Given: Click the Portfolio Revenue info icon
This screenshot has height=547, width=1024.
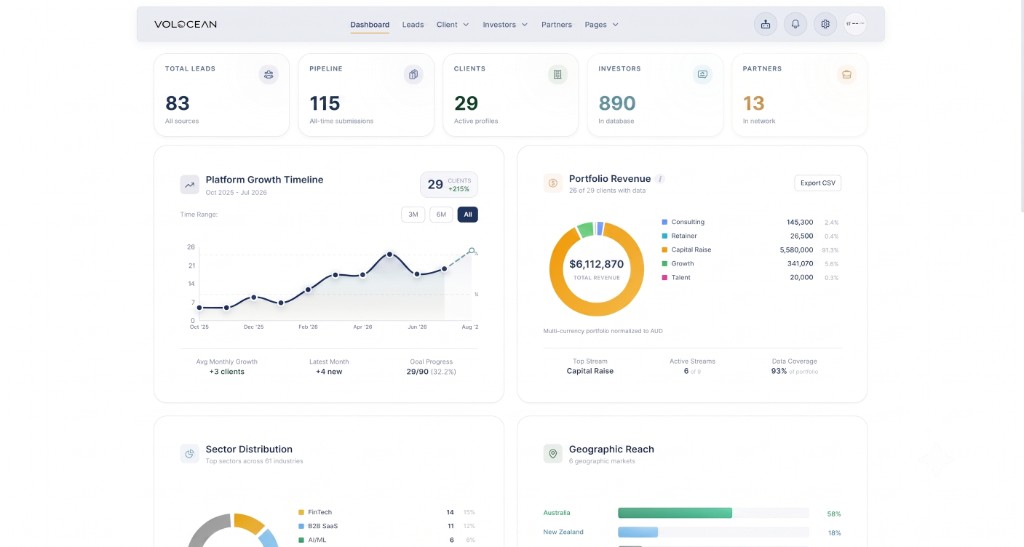Looking at the screenshot, I should 660,179.
